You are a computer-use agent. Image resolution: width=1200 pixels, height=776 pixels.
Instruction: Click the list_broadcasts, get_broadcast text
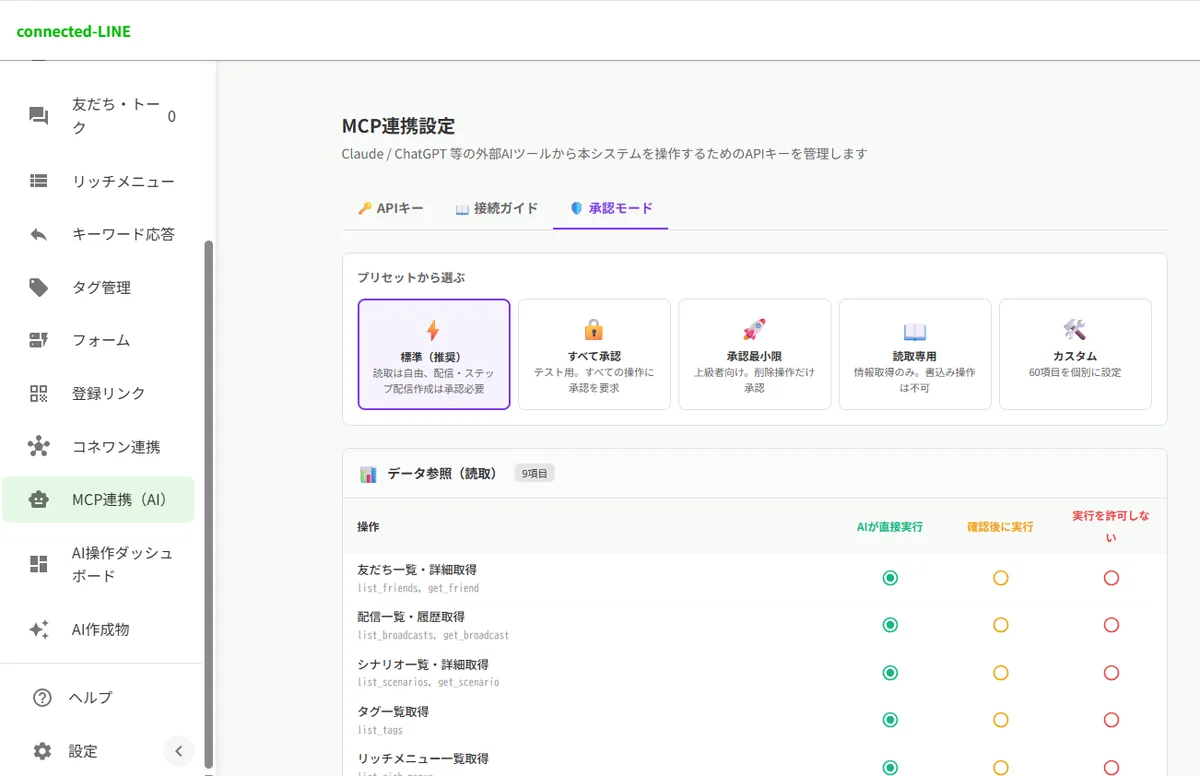tap(433, 635)
